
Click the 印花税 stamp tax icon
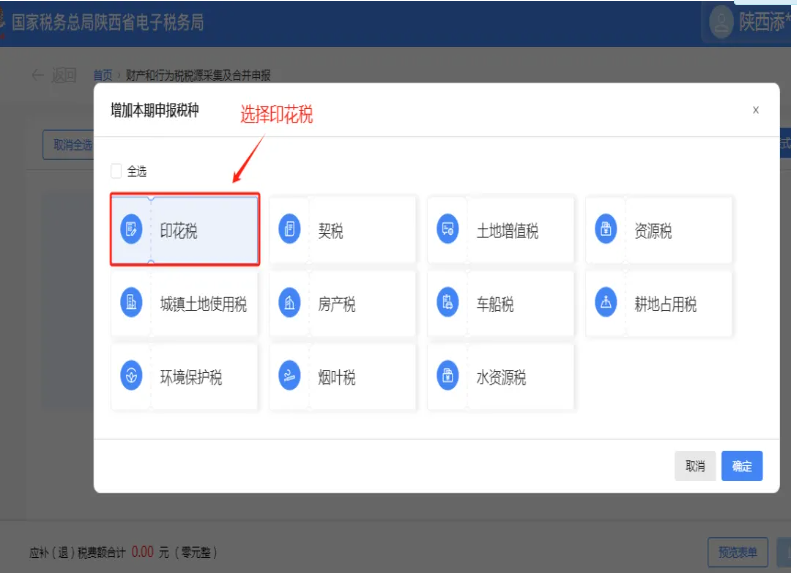(x=131, y=229)
